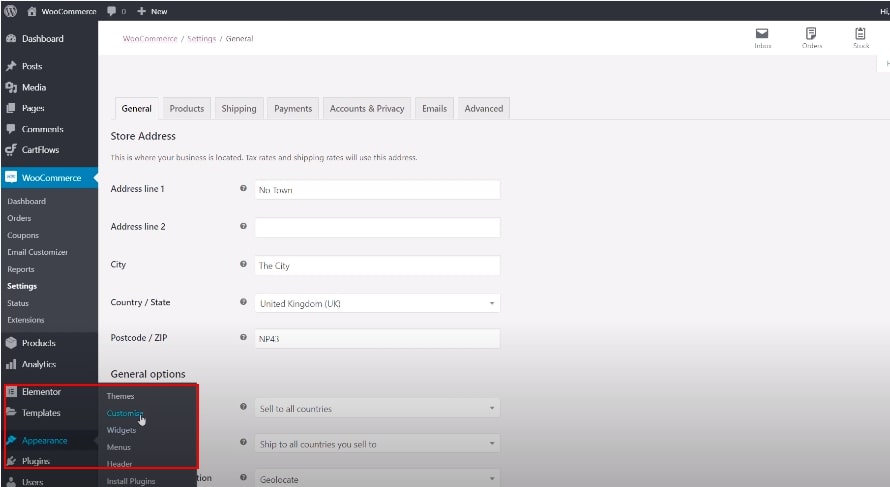This screenshot has height=487, width=890.
Task: Click help icon beside Geolocate dropdown
Action: tap(243, 477)
